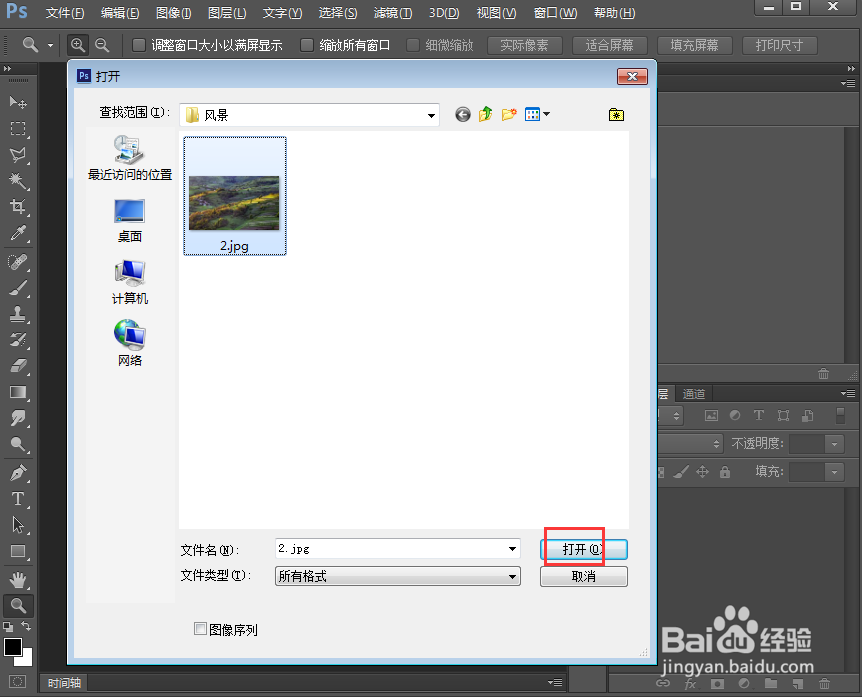Click the black foreground color swatch
The image size is (862, 697).
tap(13, 647)
